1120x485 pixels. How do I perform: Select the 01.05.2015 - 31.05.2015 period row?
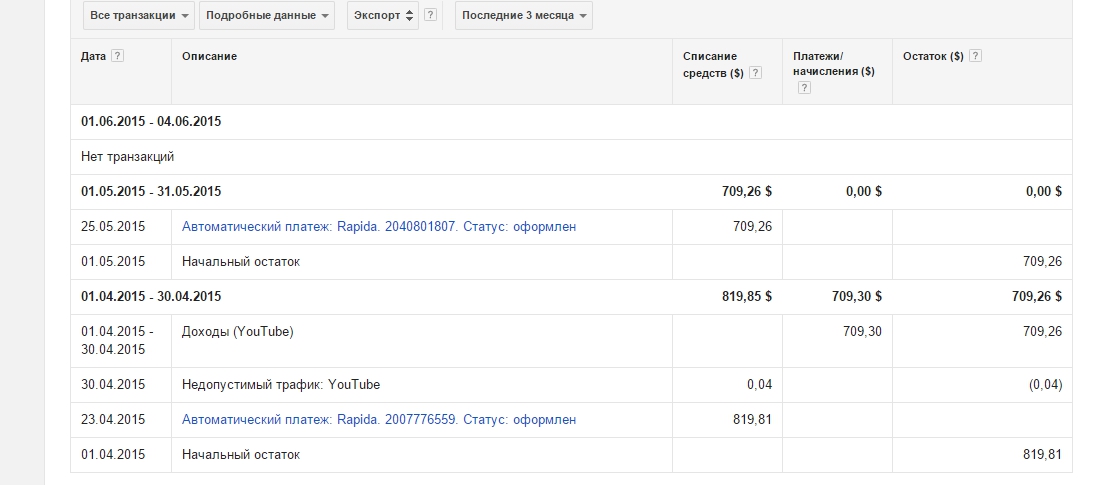pos(151,192)
